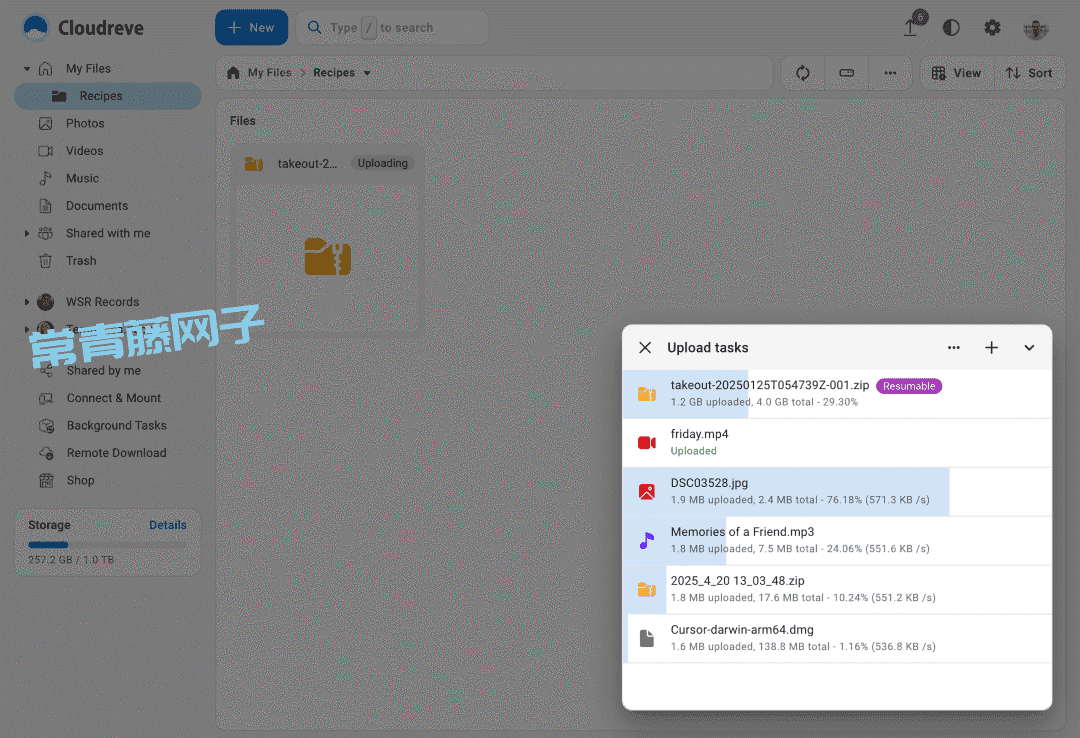This screenshot has width=1080, height=738.
Task: Open Documents in sidebar
Action: tap(97, 206)
